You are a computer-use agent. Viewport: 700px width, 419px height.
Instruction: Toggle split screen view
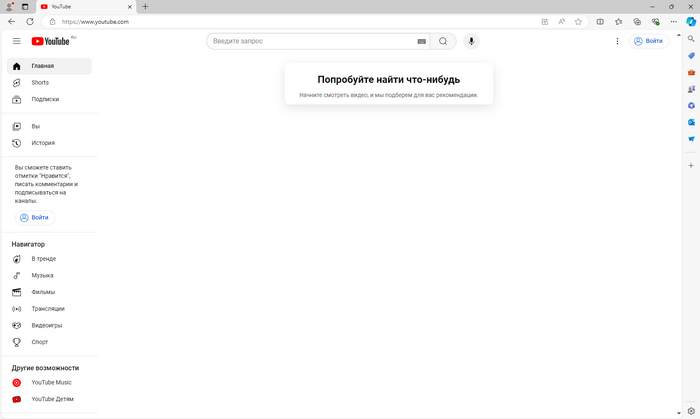tap(600, 21)
